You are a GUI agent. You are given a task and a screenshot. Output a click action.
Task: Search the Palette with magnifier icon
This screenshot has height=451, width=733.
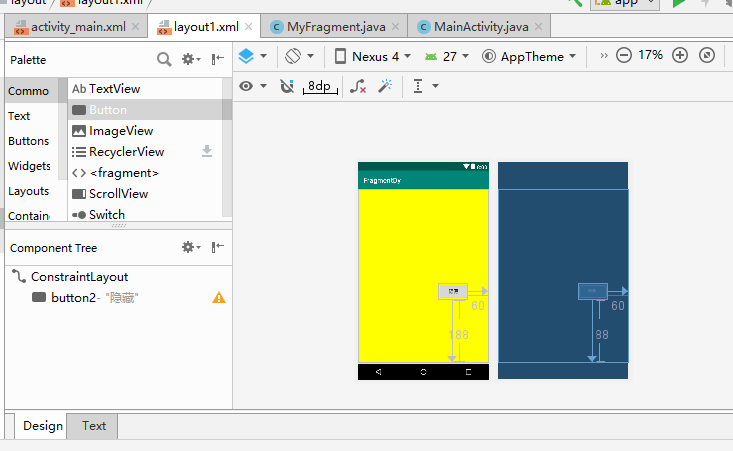164,59
